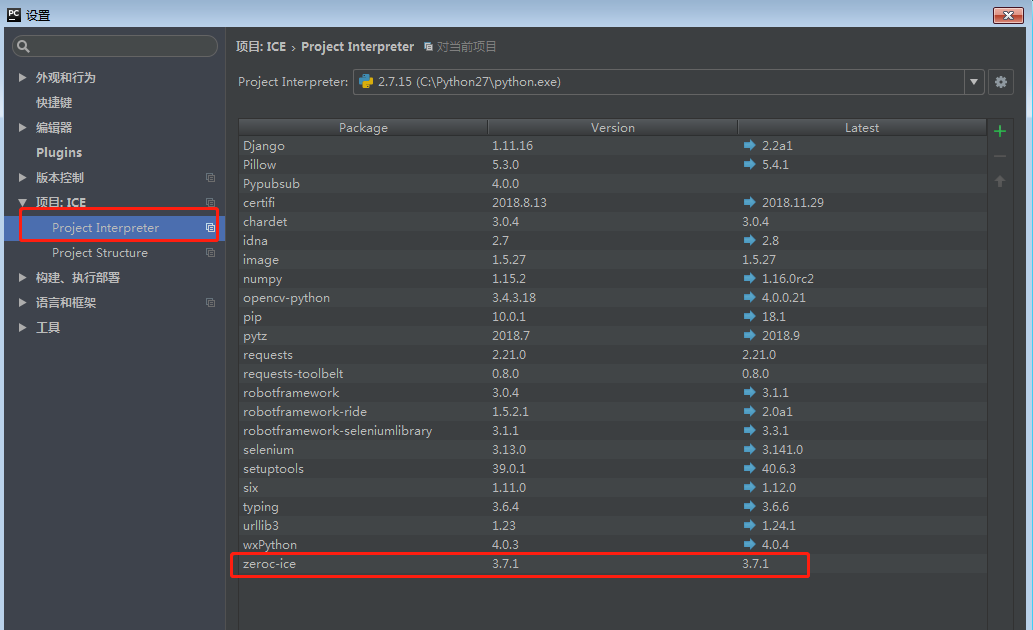Viewport: 1033px width, 630px height.
Task: Click latest version 3.141.0 for selenium
Action: point(782,449)
